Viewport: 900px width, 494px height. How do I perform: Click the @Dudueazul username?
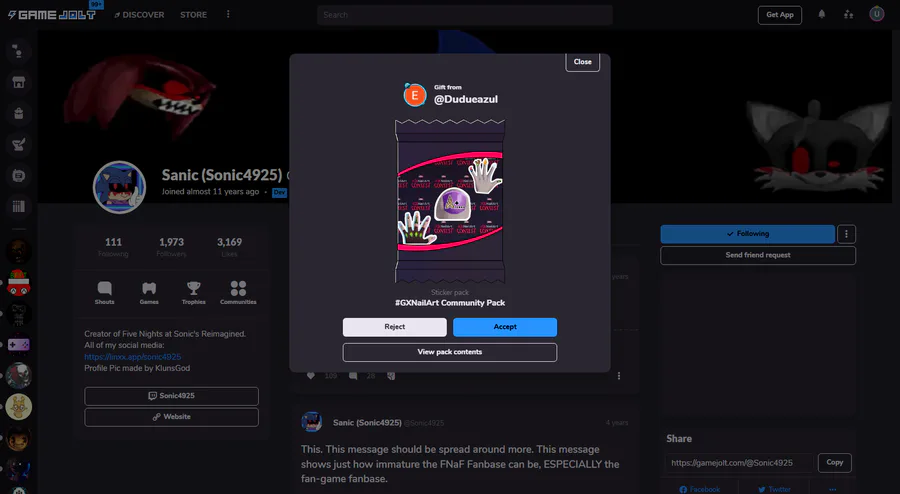pyautogui.click(x=465, y=99)
